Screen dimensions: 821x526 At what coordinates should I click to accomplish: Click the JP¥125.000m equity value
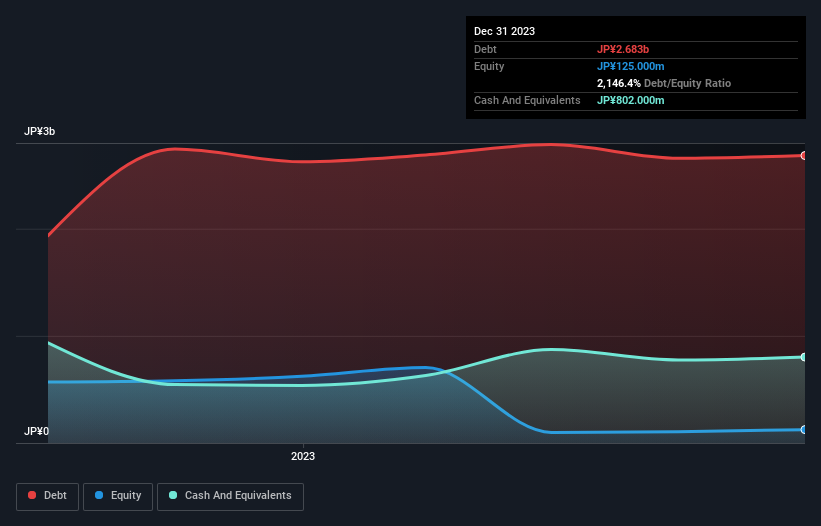pos(630,66)
